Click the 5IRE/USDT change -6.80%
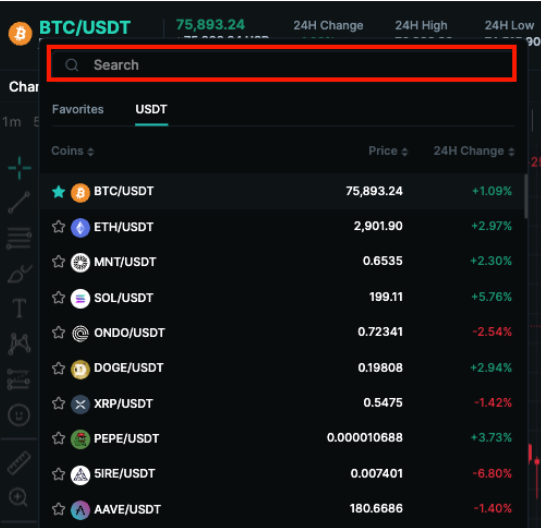Screen dimensions: 541x528 pos(492,473)
